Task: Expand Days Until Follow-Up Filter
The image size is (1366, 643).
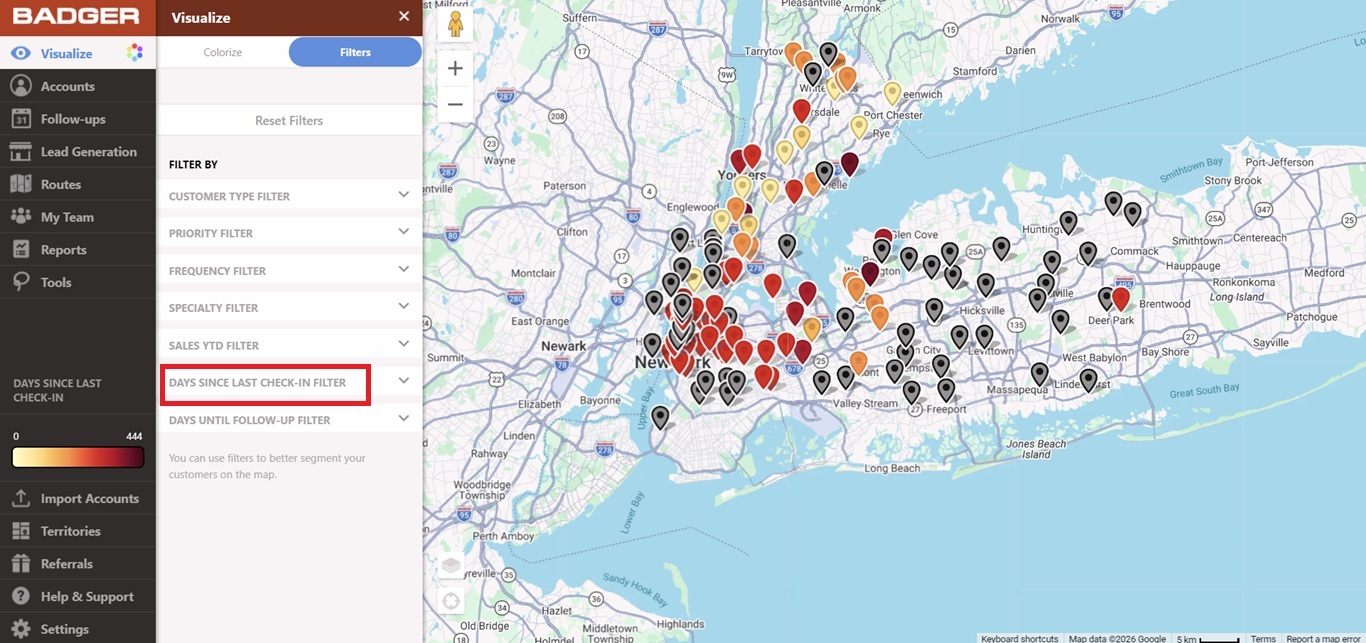Action: point(289,420)
